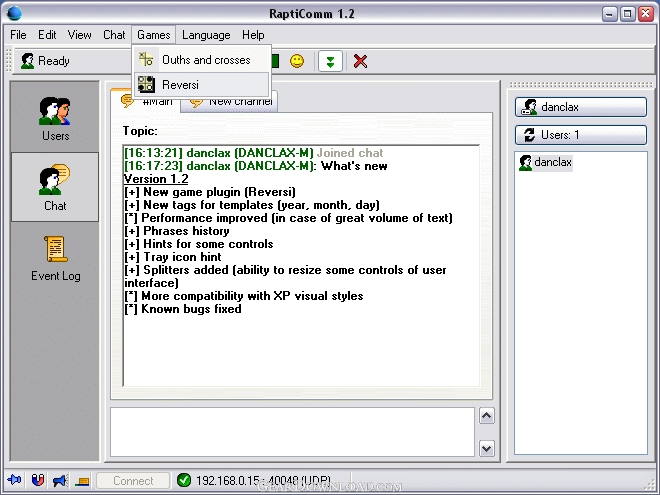Open the File menu
This screenshot has height=495, width=660.
[x=18, y=35]
